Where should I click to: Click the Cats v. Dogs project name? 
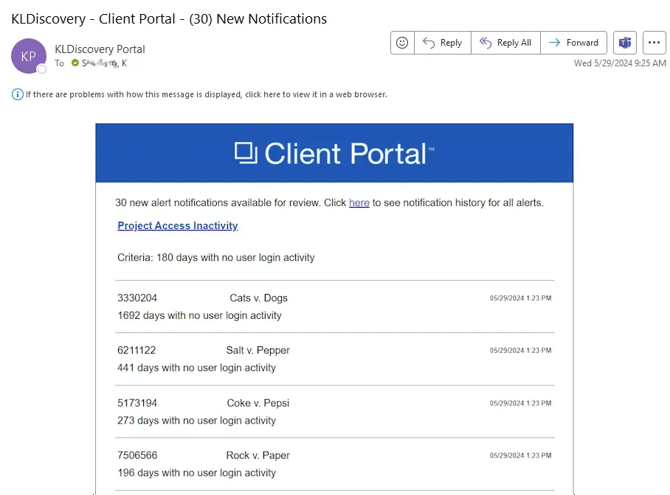259,298
